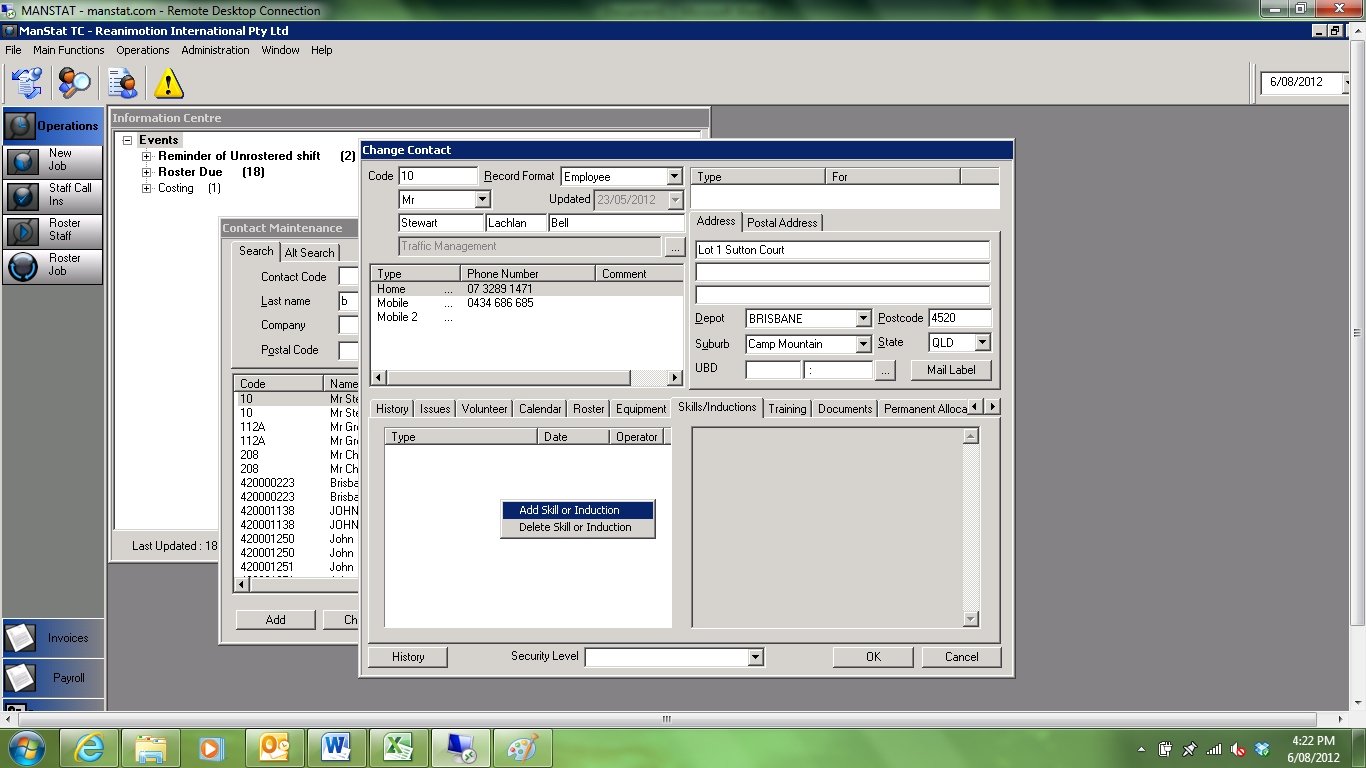Click the contact document toolbar icon
The height and width of the screenshot is (768, 1366).
(122, 82)
